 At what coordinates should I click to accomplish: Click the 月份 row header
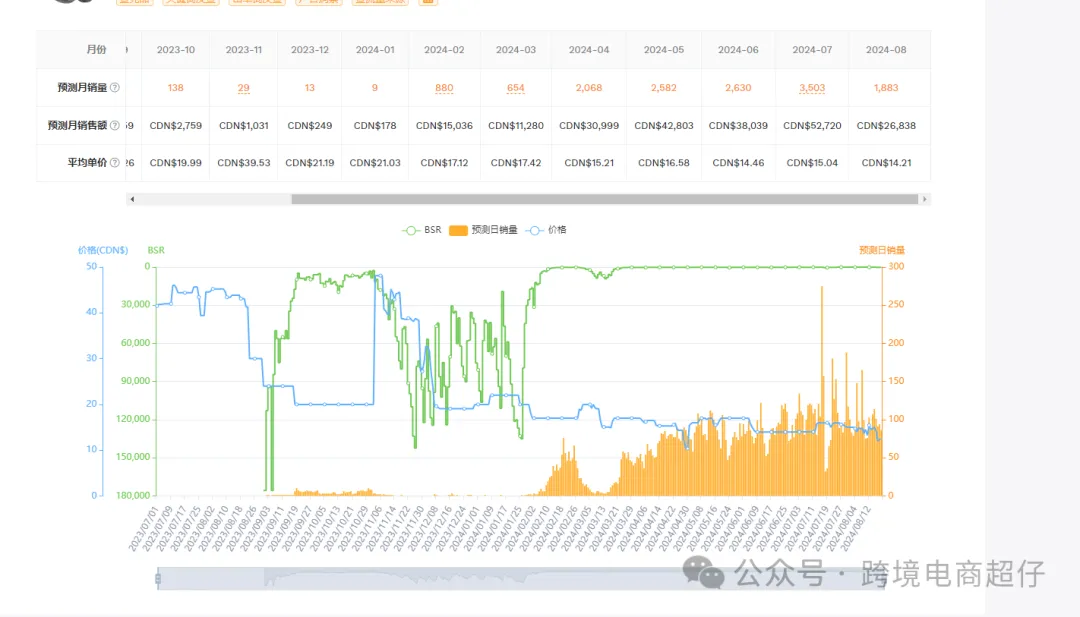click(96, 50)
